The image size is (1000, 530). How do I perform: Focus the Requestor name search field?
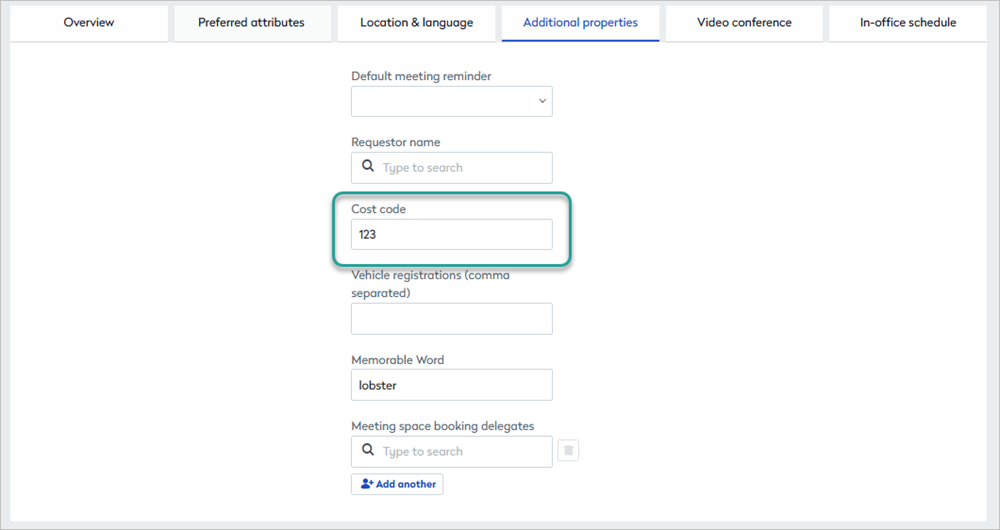point(462,167)
